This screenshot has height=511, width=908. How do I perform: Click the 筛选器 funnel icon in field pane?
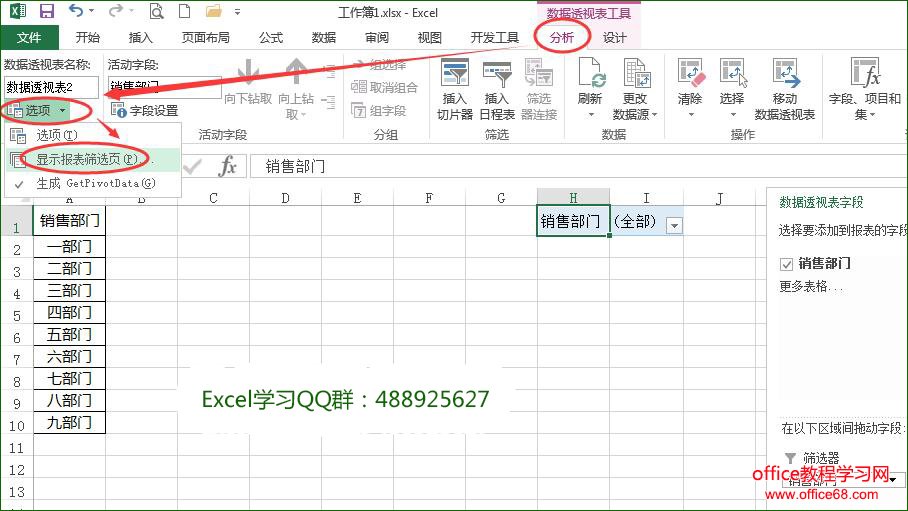click(x=790, y=458)
